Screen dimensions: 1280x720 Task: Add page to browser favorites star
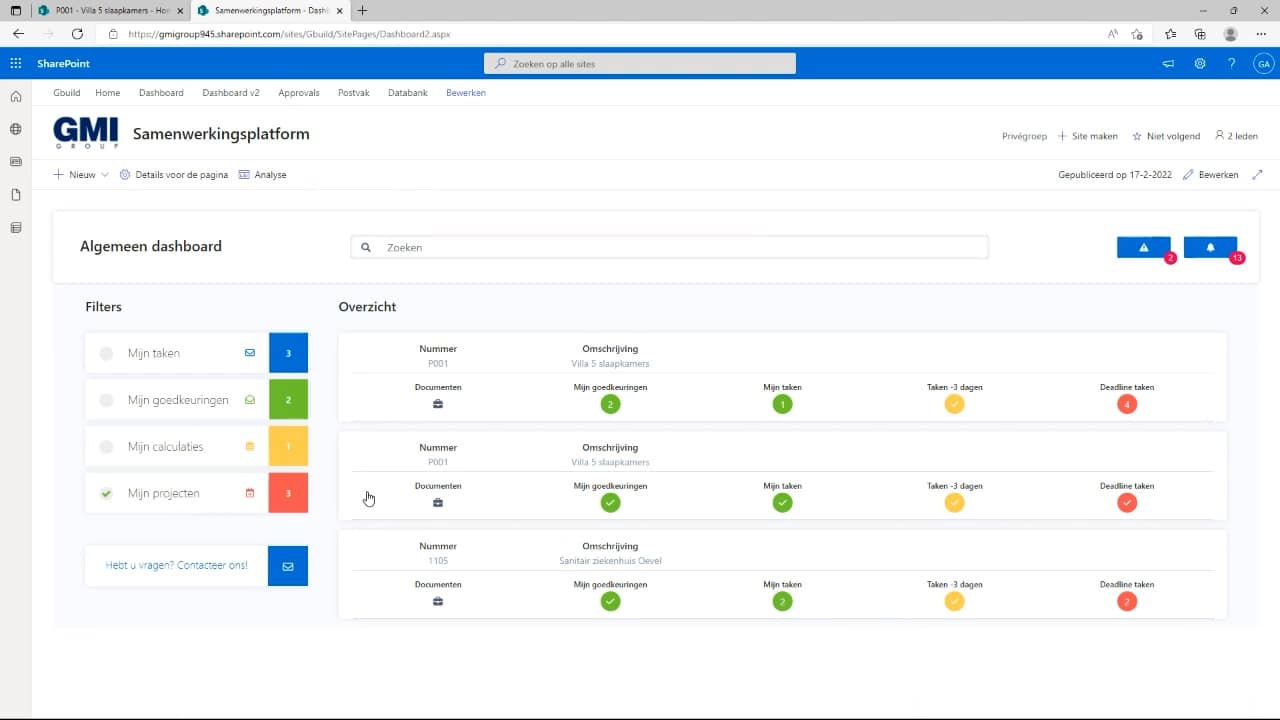(x=1137, y=34)
